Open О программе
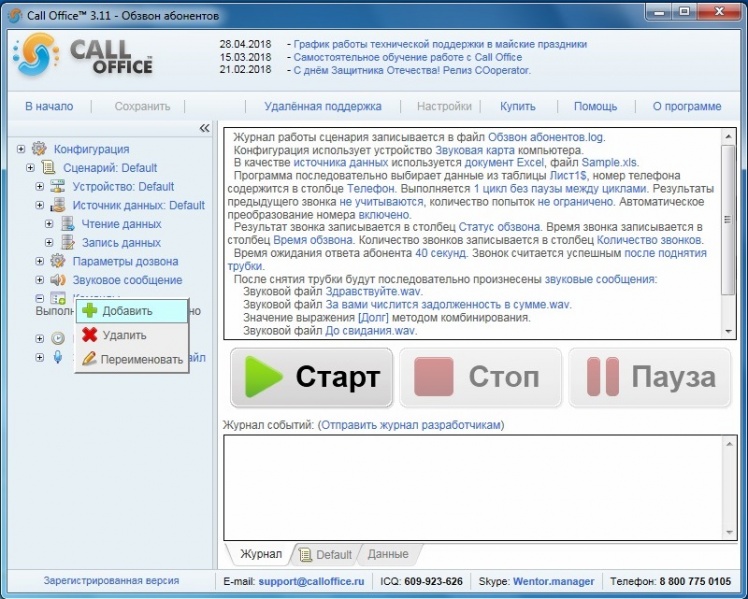 coord(687,106)
